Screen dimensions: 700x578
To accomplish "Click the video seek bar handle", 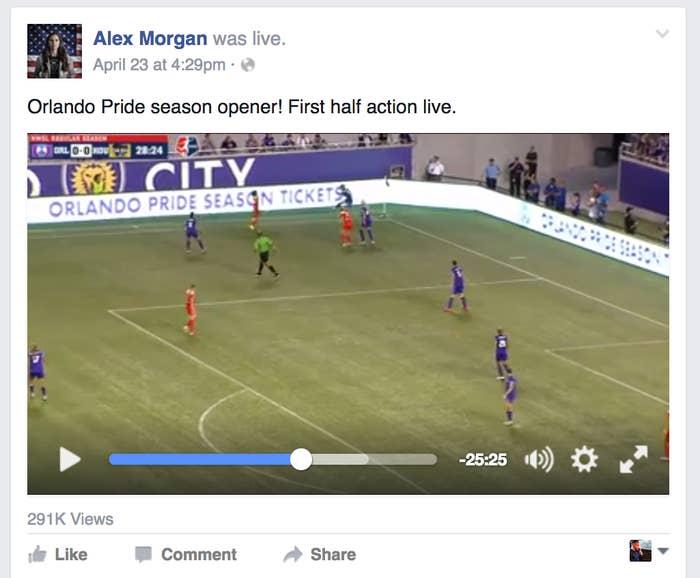I will (301, 459).
